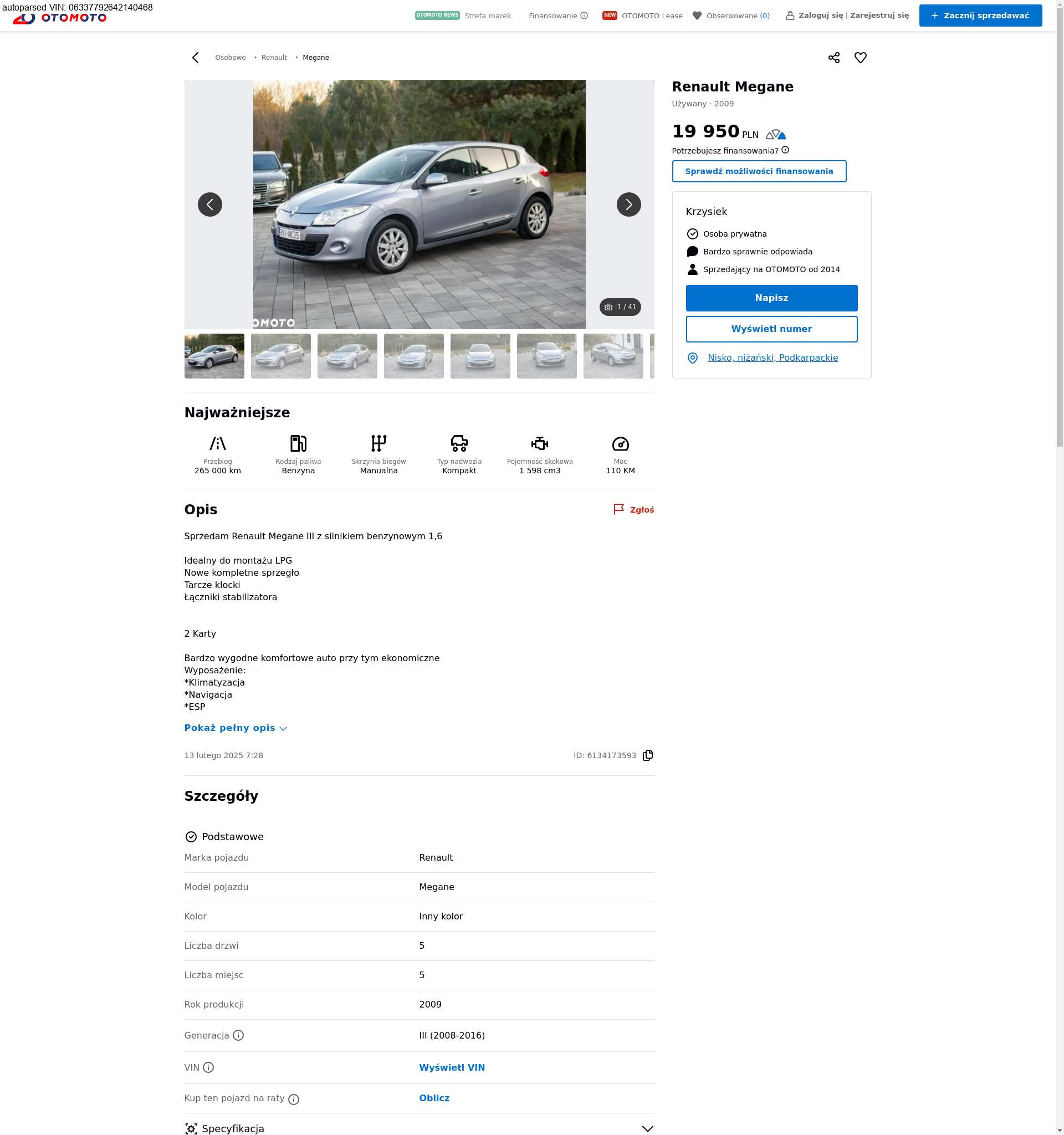Show next photo in gallery

tap(628, 204)
